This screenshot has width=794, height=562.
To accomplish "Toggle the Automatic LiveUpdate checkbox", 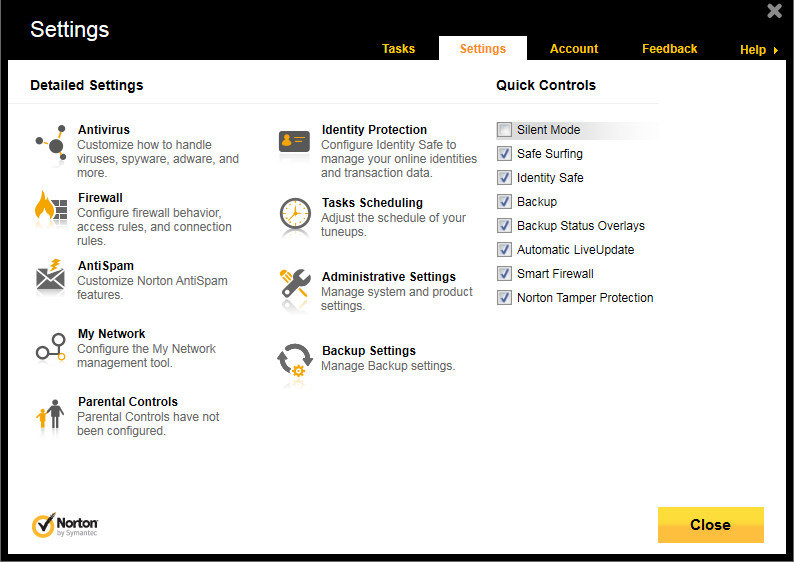I will click(x=504, y=250).
